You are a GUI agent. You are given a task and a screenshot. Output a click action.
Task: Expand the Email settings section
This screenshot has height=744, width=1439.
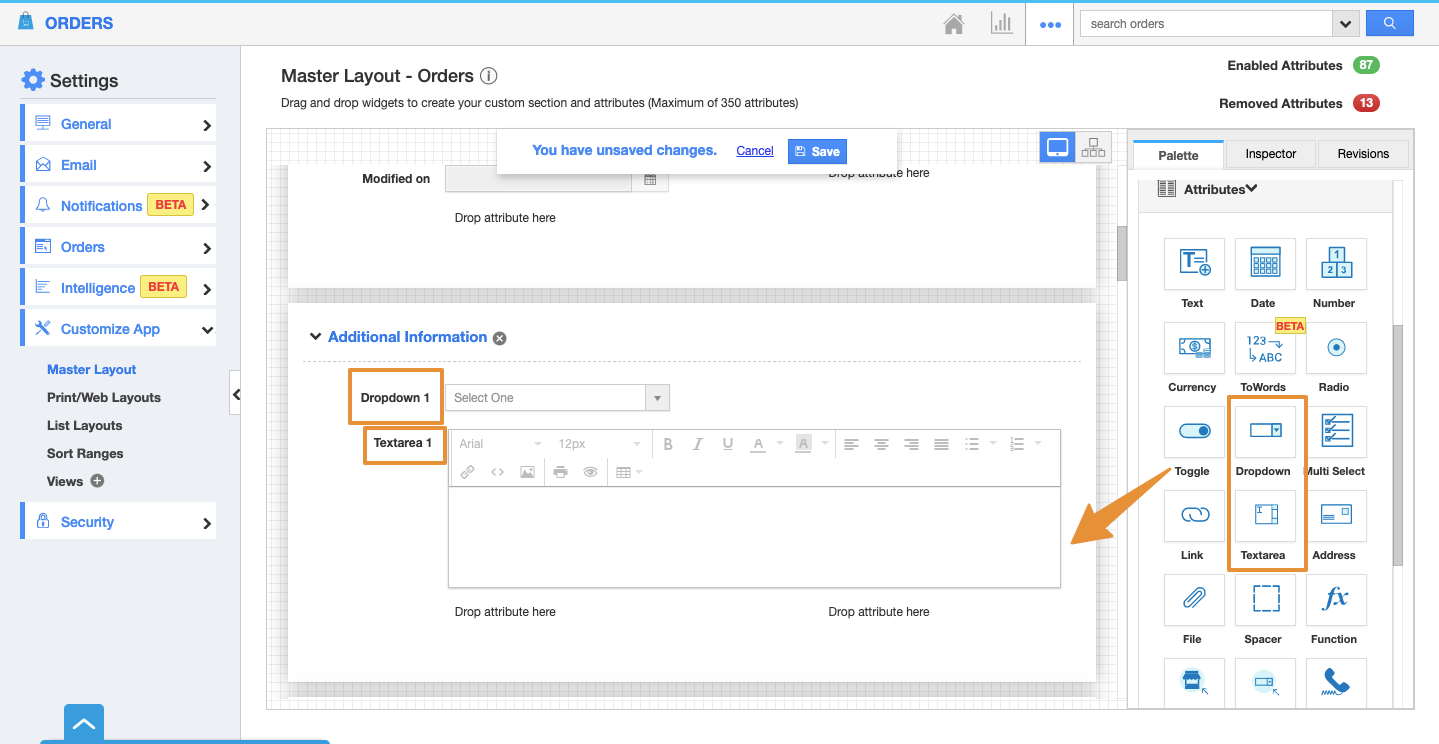click(x=118, y=165)
